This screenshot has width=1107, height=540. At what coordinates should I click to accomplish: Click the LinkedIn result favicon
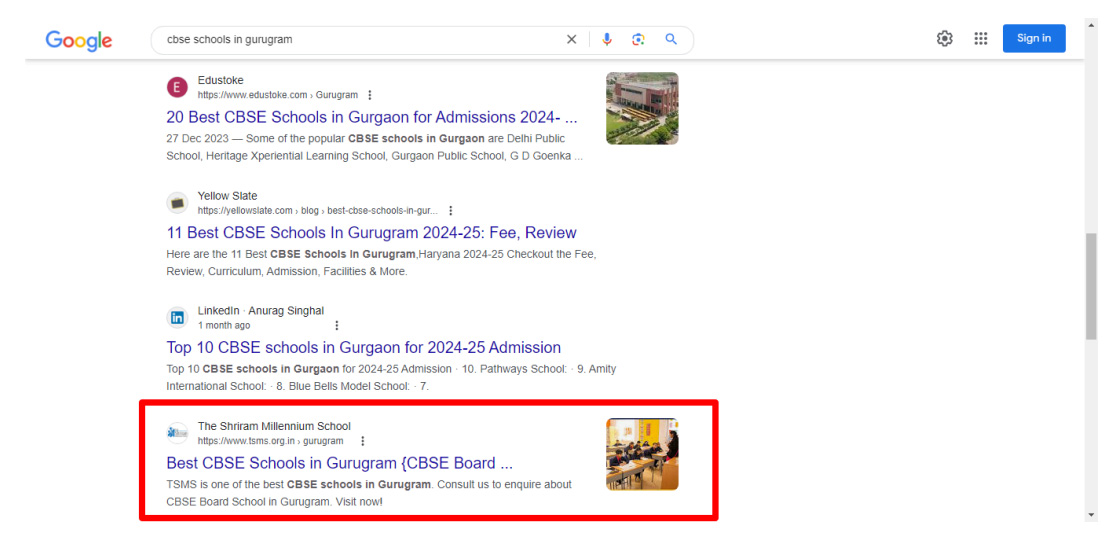pyautogui.click(x=177, y=318)
